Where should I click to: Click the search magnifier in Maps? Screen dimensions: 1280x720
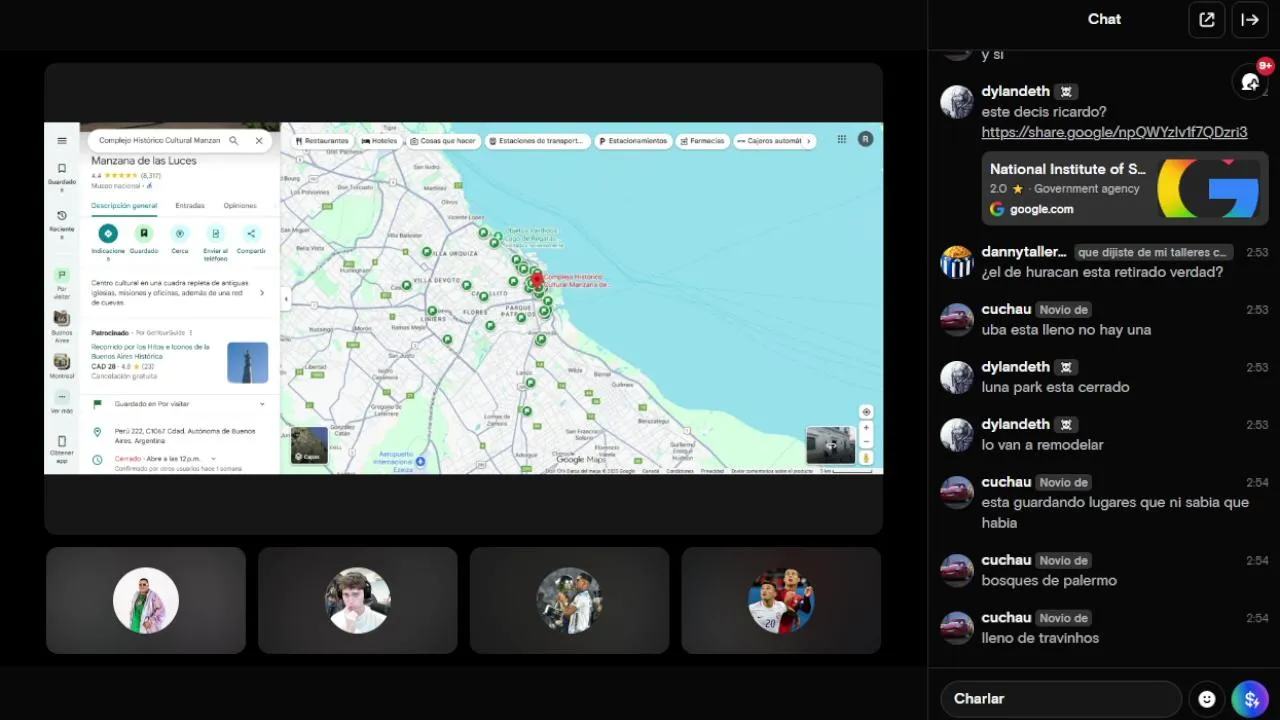tap(234, 141)
